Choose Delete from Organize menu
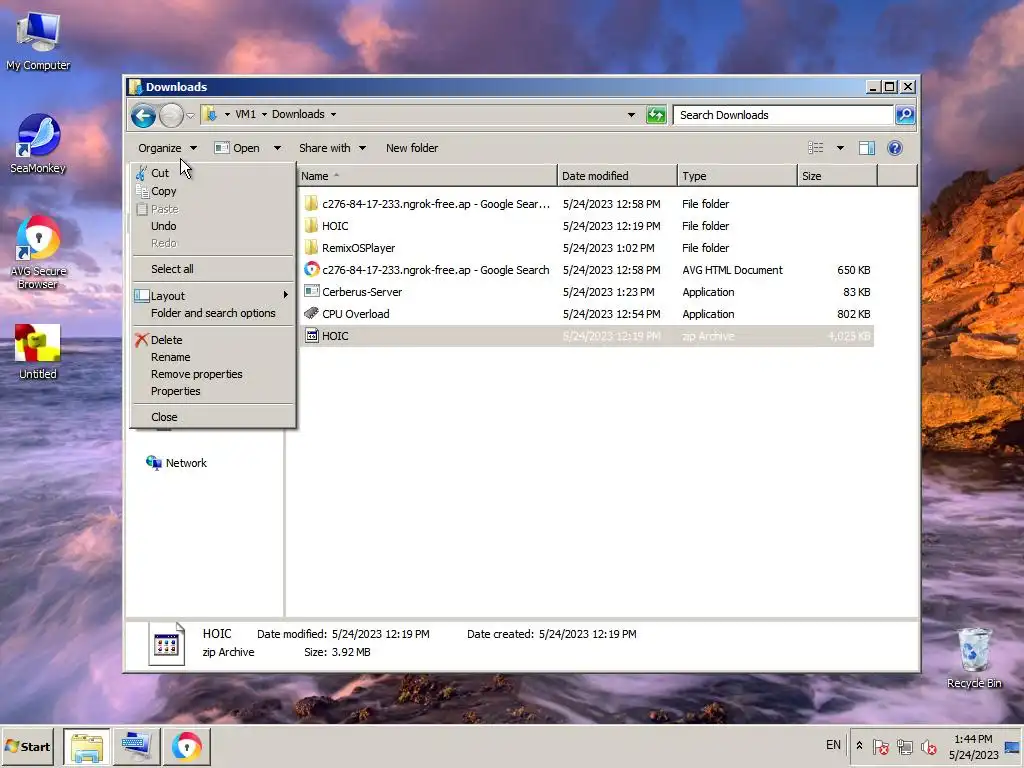Image resolution: width=1024 pixels, height=768 pixels. [x=213, y=340]
